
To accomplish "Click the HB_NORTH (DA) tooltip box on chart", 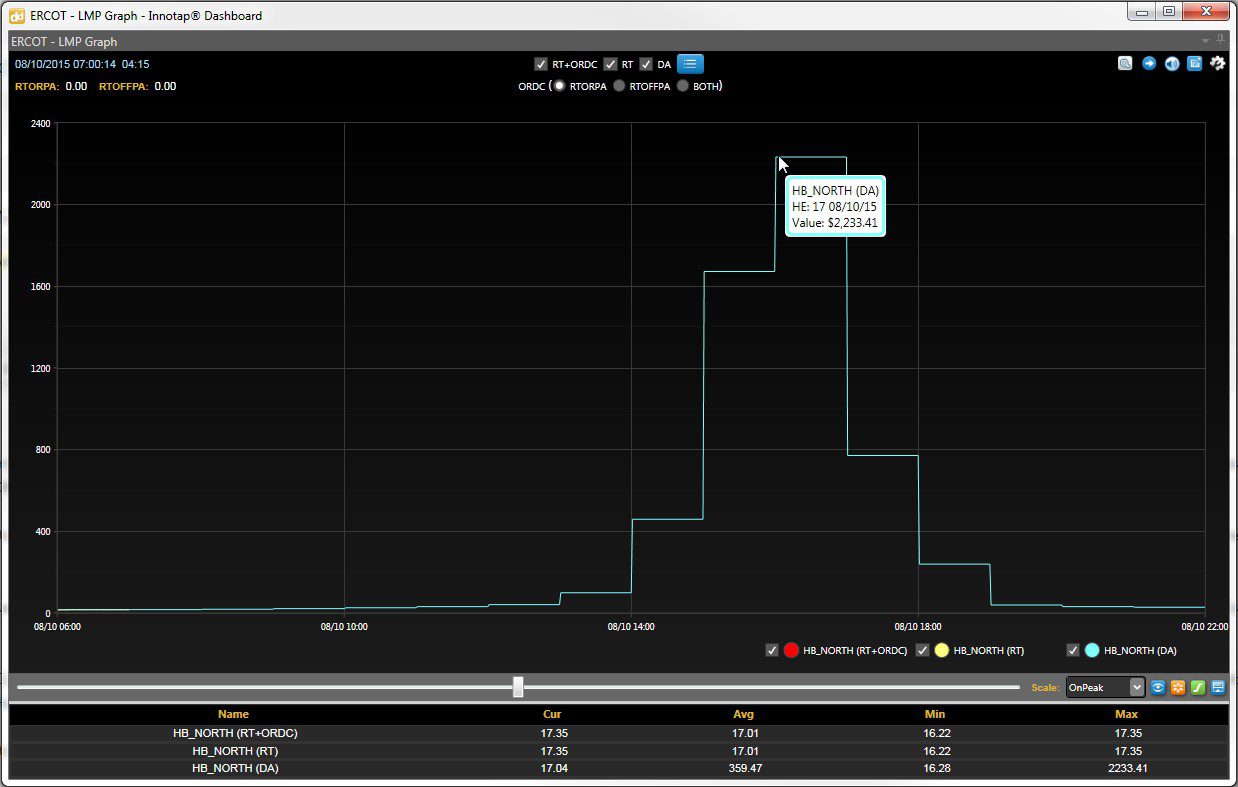I will click(x=835, y=207).
